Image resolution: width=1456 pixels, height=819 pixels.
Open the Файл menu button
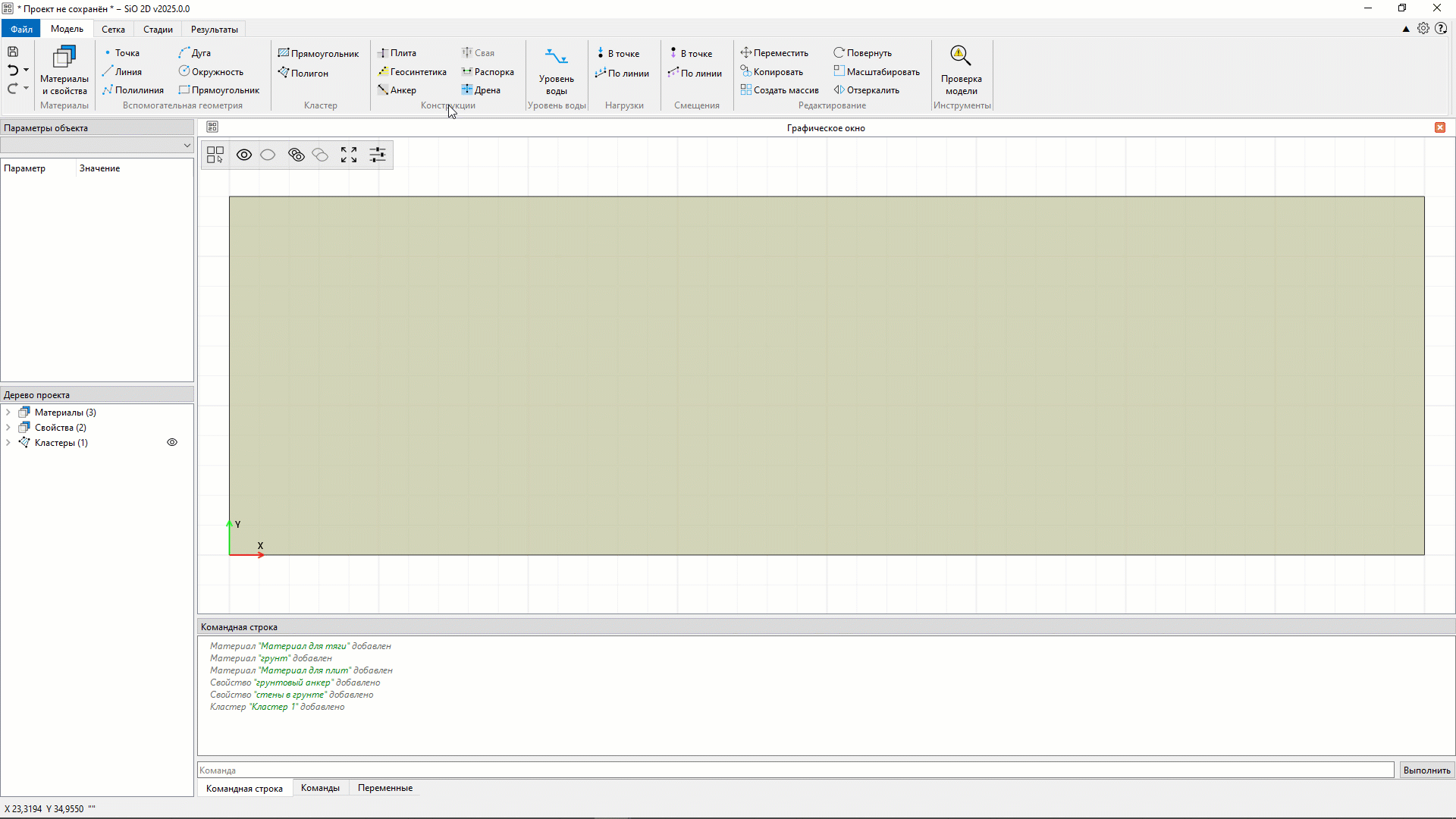pos(21,30)
